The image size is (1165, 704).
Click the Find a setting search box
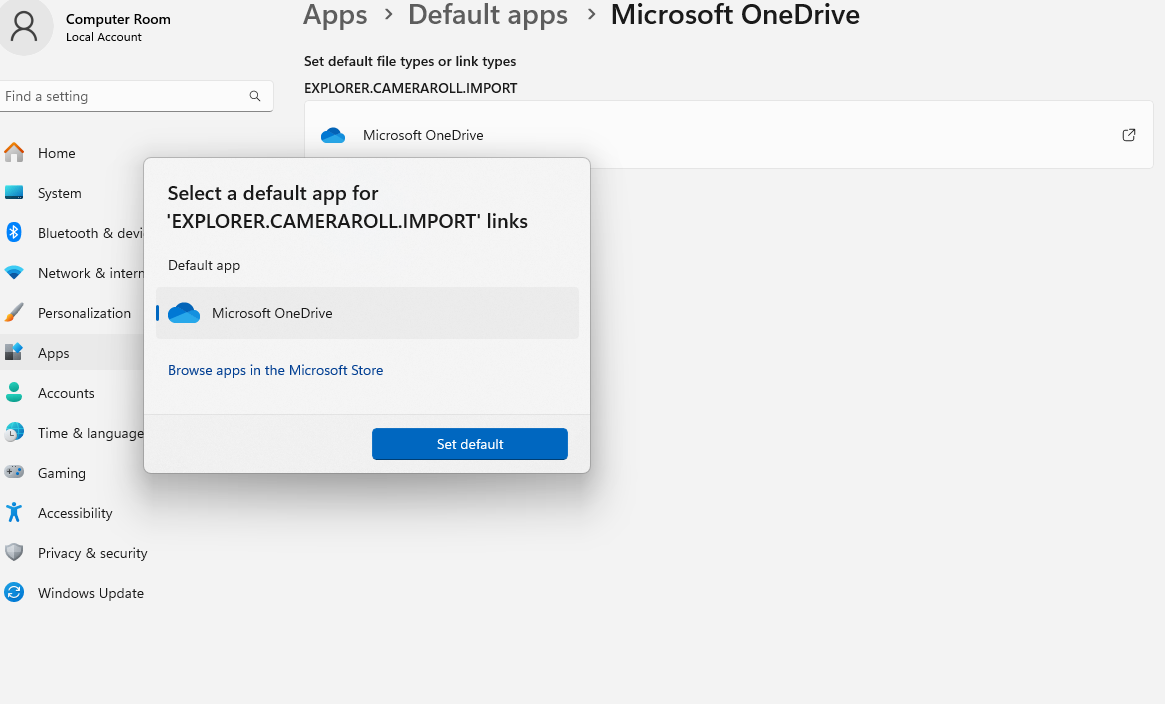coord(136,96)
